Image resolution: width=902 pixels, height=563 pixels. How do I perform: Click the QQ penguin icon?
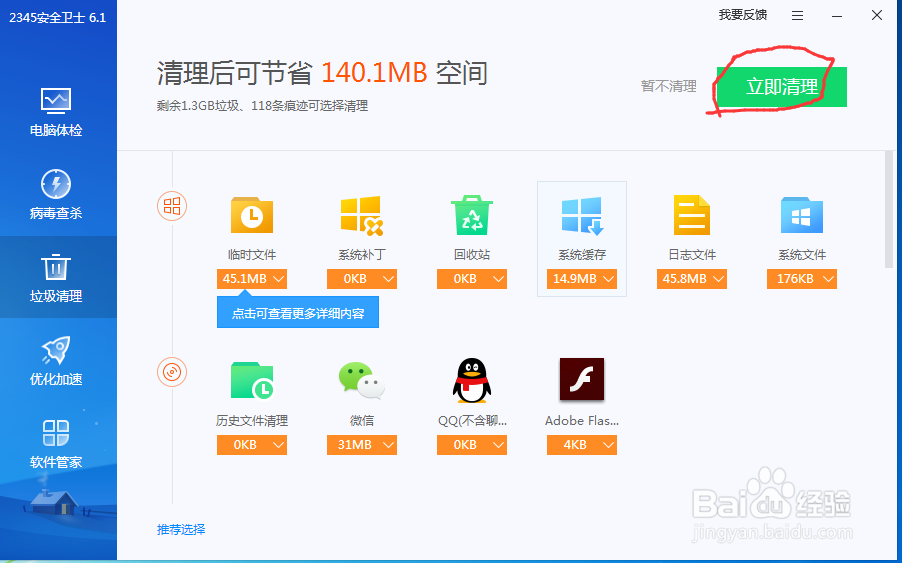[x=472, y=381]
